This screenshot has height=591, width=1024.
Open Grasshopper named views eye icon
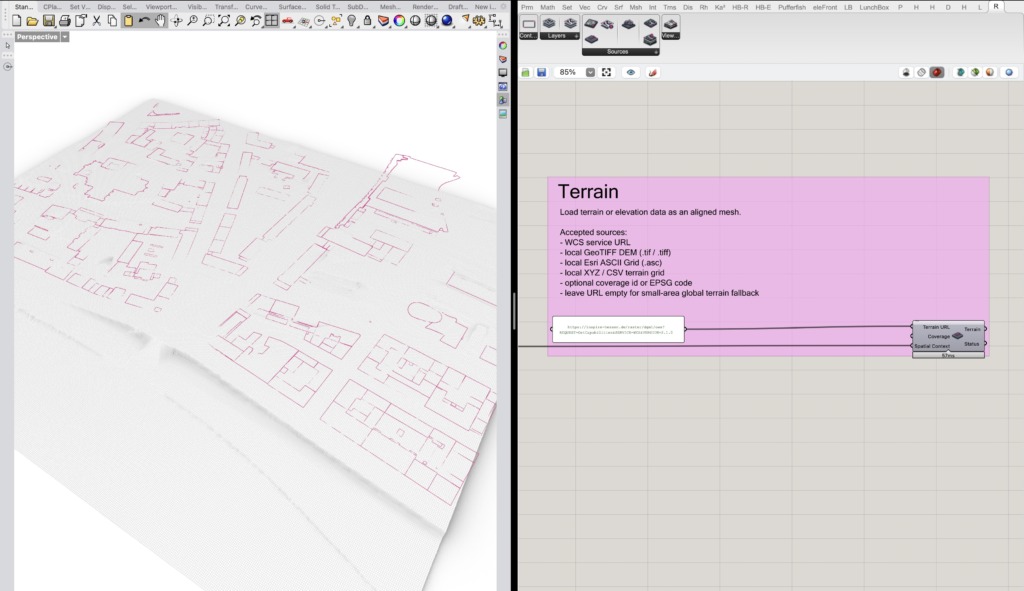631,72
